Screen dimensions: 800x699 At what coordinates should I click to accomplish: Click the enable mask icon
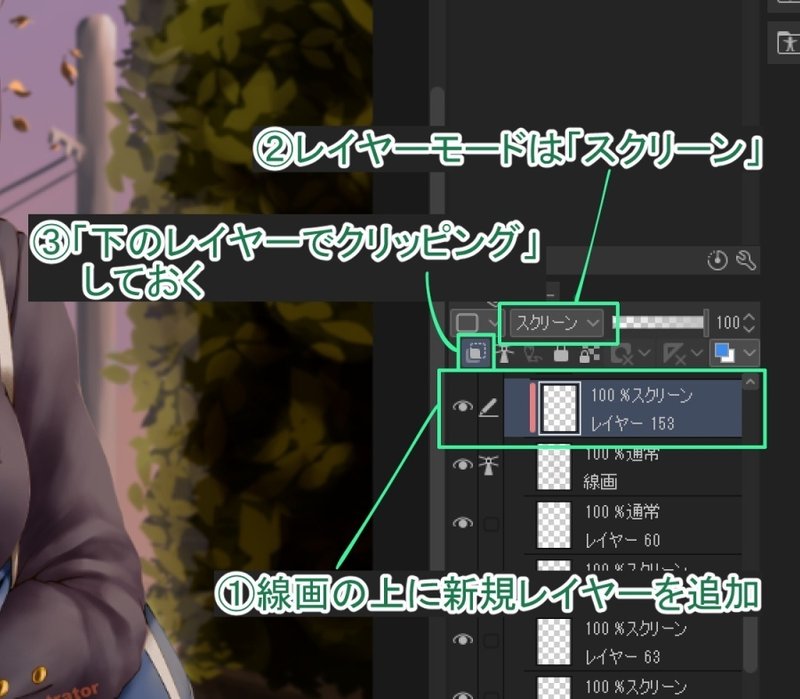tap(622, 354)
